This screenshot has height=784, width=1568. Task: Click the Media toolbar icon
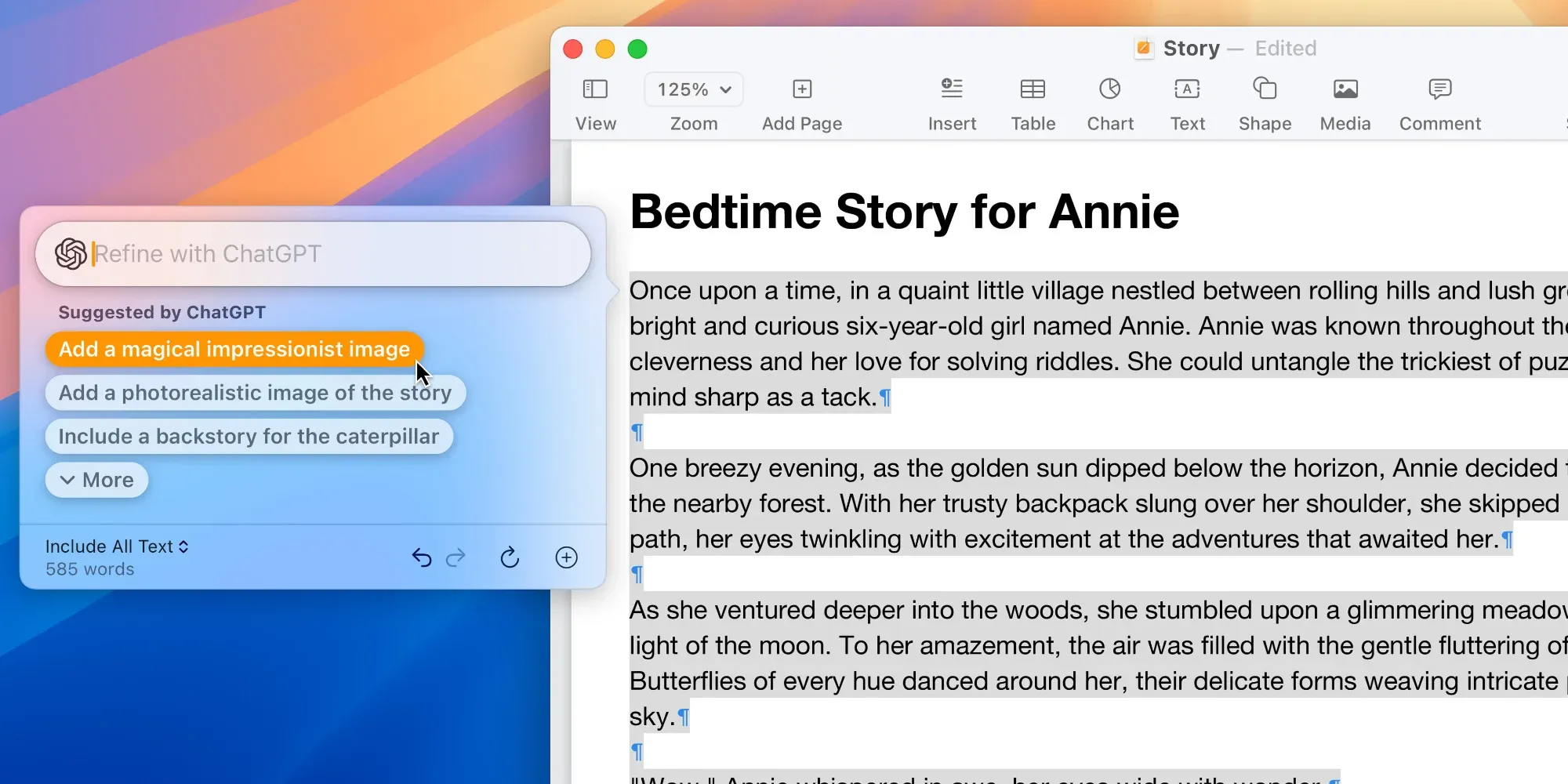[x=1345, y=89]
